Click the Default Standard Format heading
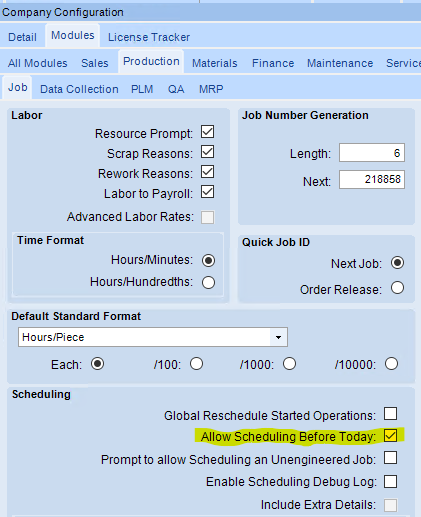Viewport: 421px width, 517px height. coord(76,316)
